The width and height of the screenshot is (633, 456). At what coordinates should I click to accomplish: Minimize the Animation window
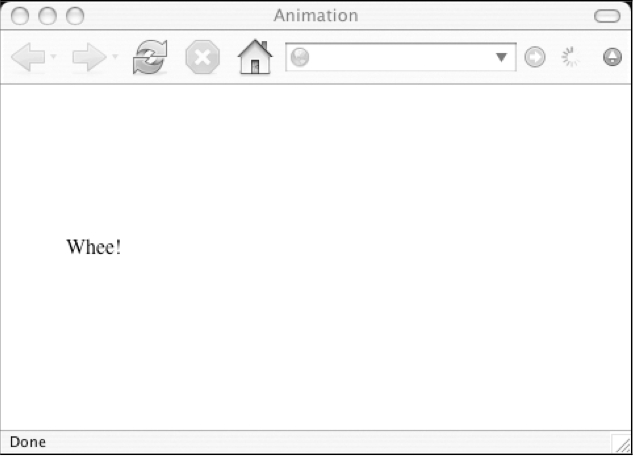coord(47,16)
